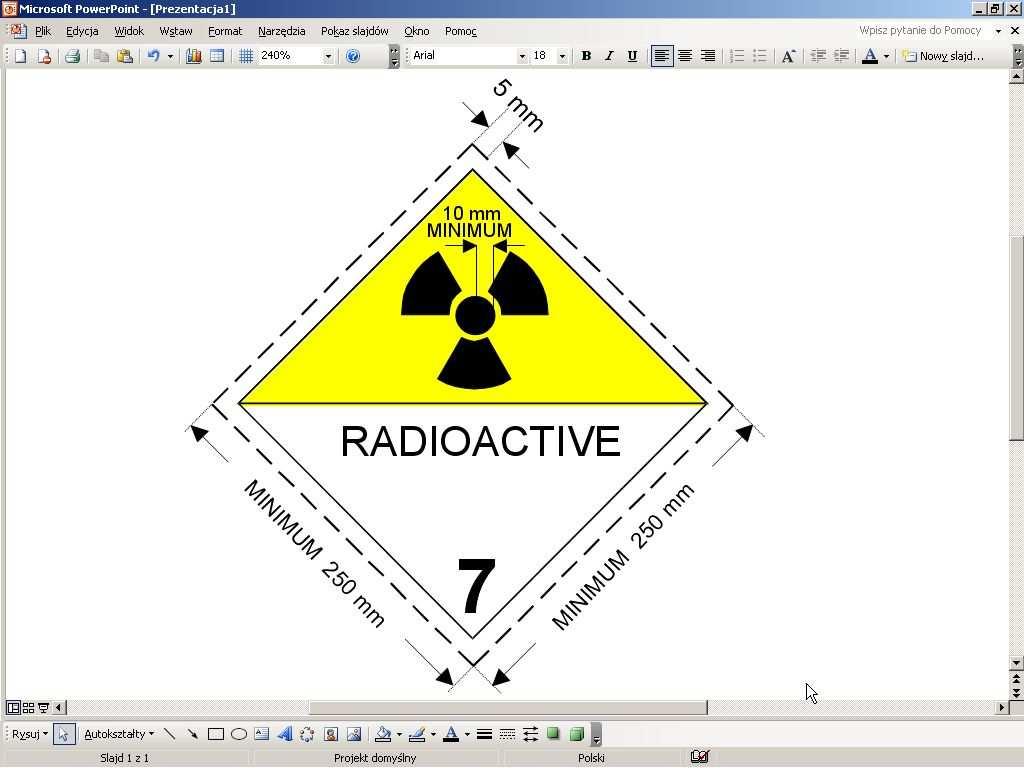Open the Rysuj drawing menu dropdown

click(x=29, y=734)
